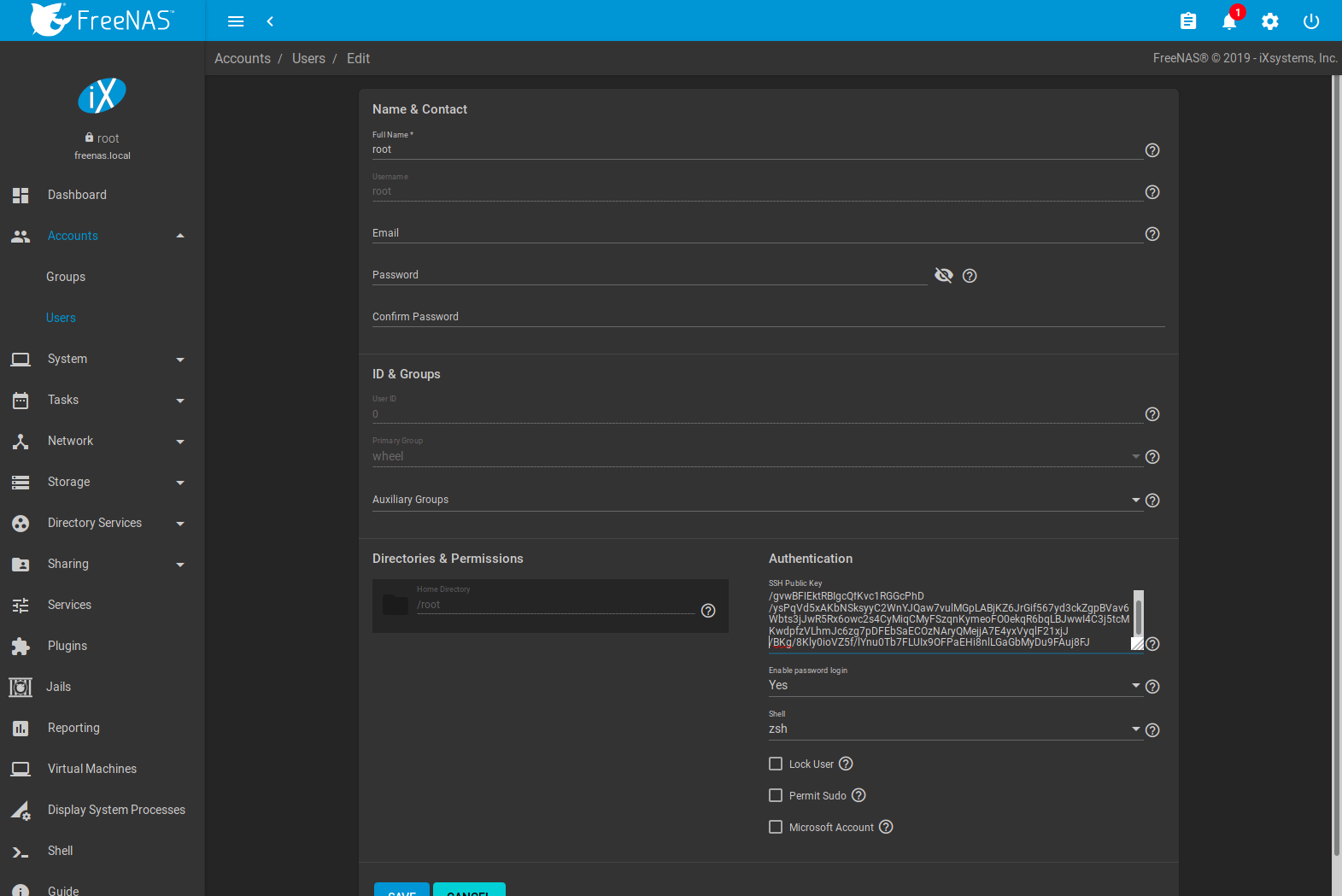
Task: Open the task manager clipboard icon
Action: (1188, 21)
